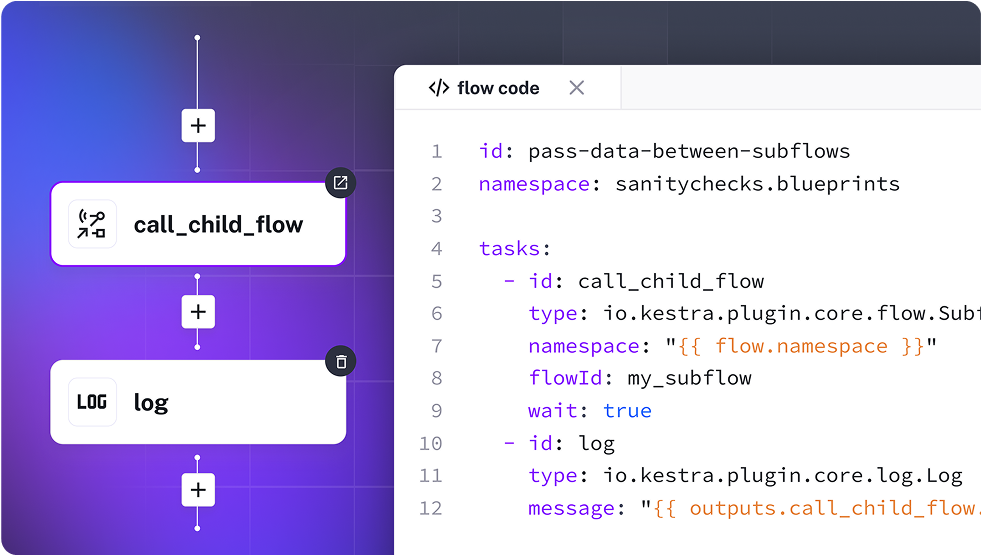
Task: Place cursor on pass-data-between-subflows id text
Action: click(688, 152)
